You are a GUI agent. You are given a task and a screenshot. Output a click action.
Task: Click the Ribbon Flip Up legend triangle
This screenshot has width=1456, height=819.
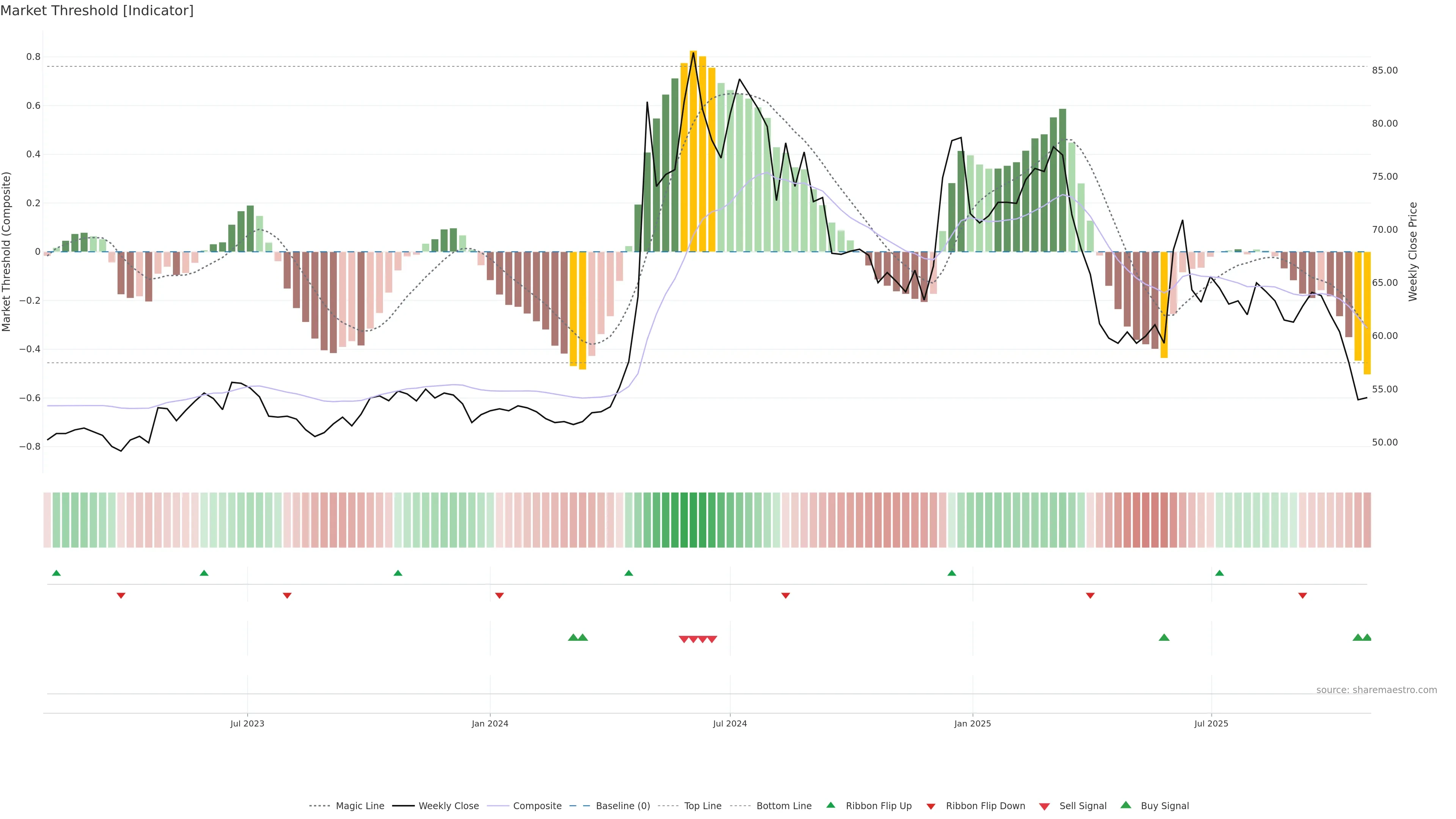coord(830,805)
